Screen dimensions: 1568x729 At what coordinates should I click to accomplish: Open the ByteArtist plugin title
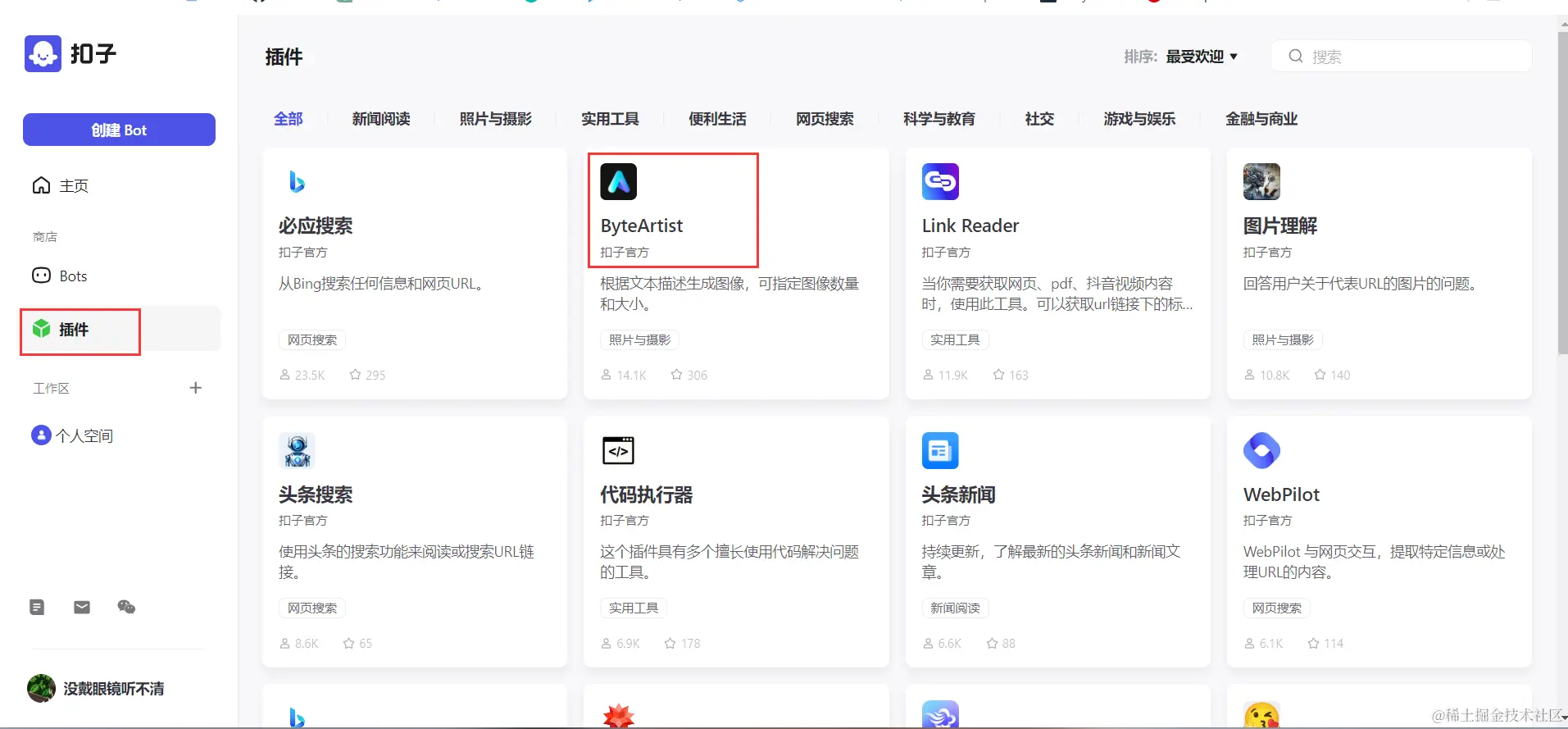[642, 226]
